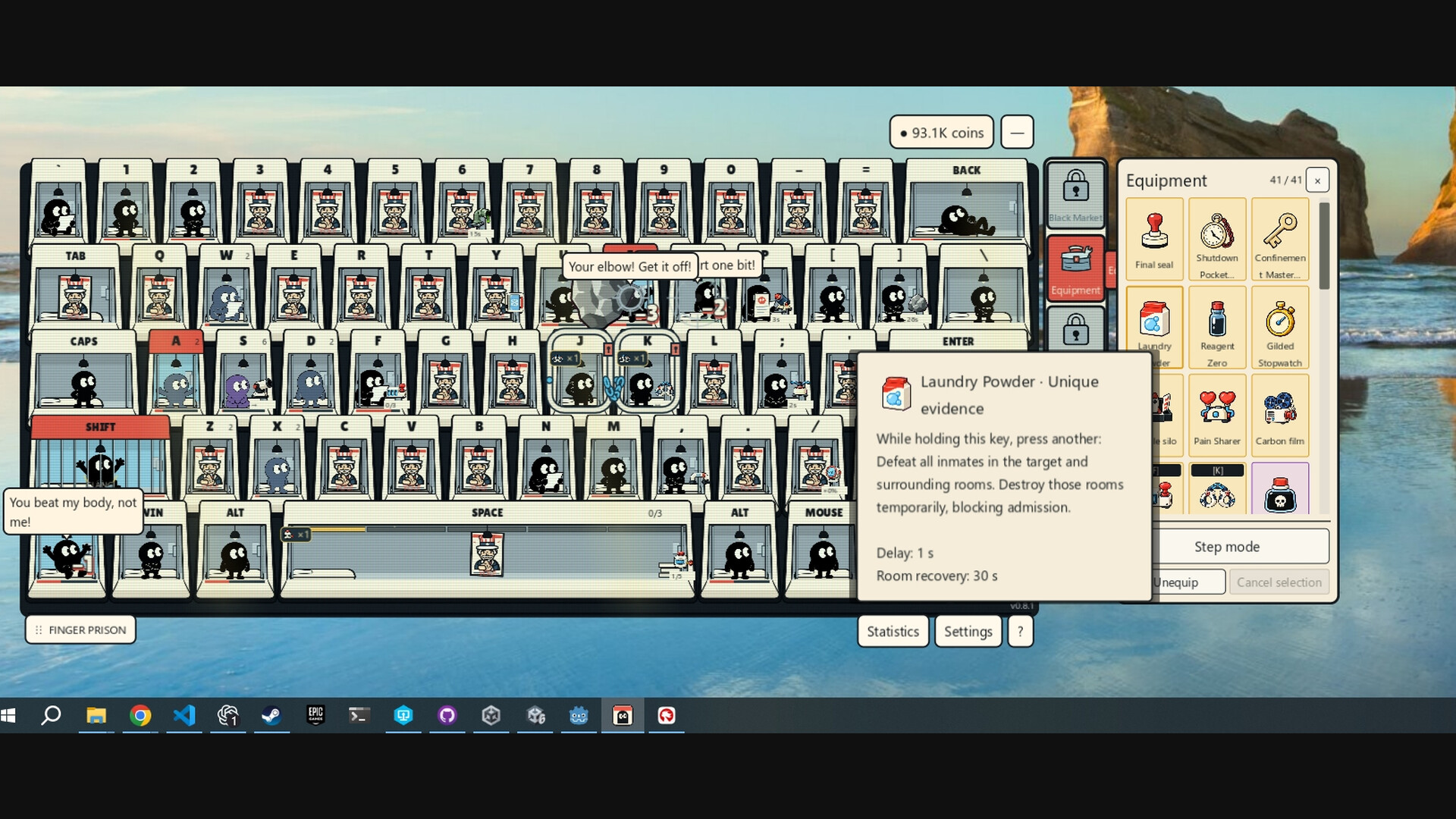Open the Statistics panel
This screenshot has height=819, width=1456.
[893, 631]
